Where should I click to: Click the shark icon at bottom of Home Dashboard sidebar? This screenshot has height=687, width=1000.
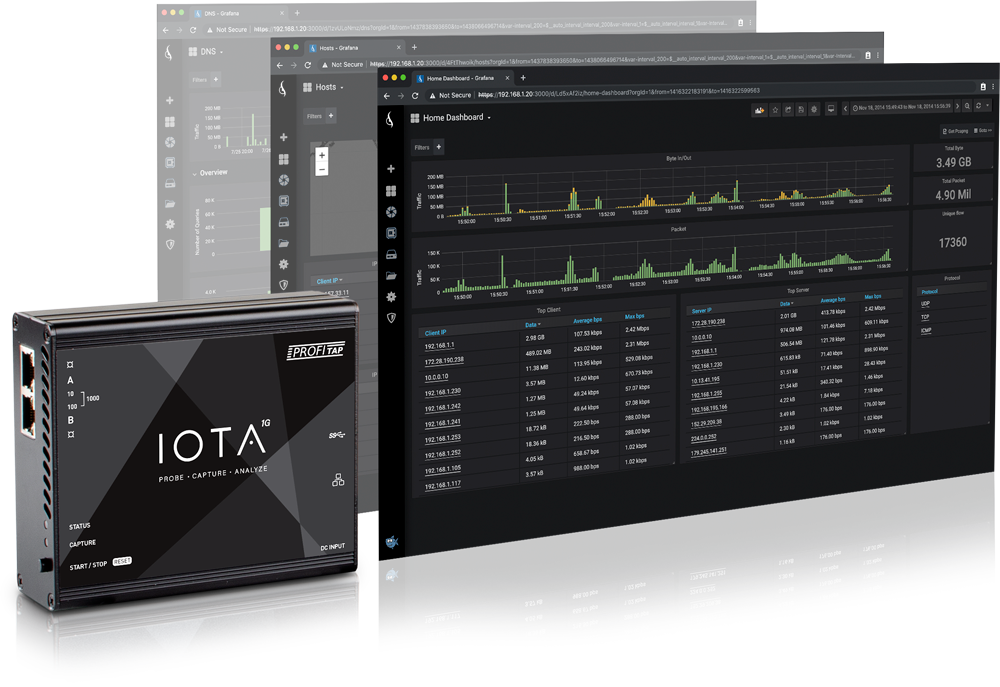coord(392,542)
